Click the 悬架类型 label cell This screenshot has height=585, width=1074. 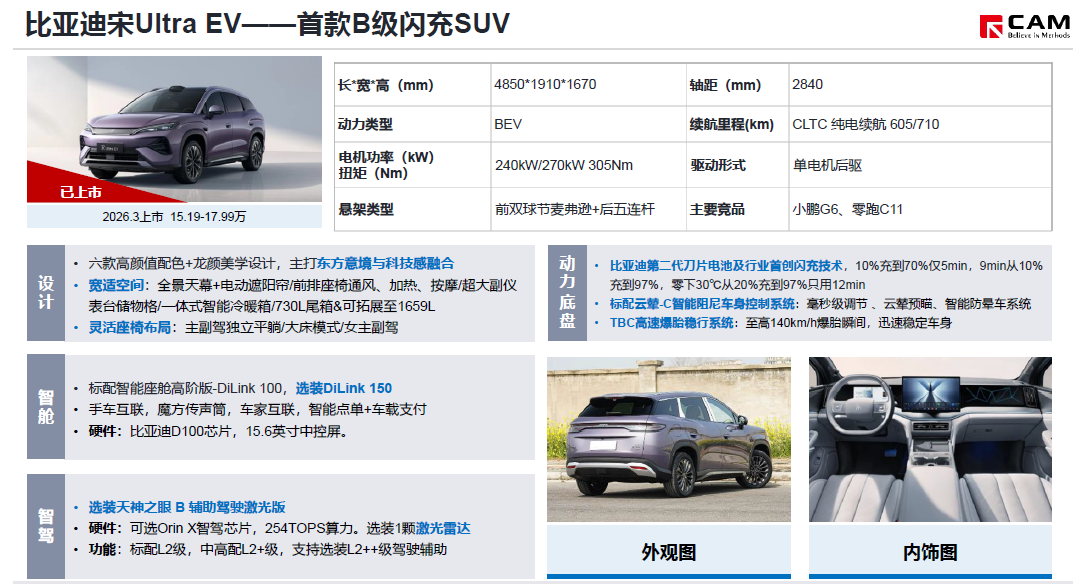click(412, 209)
